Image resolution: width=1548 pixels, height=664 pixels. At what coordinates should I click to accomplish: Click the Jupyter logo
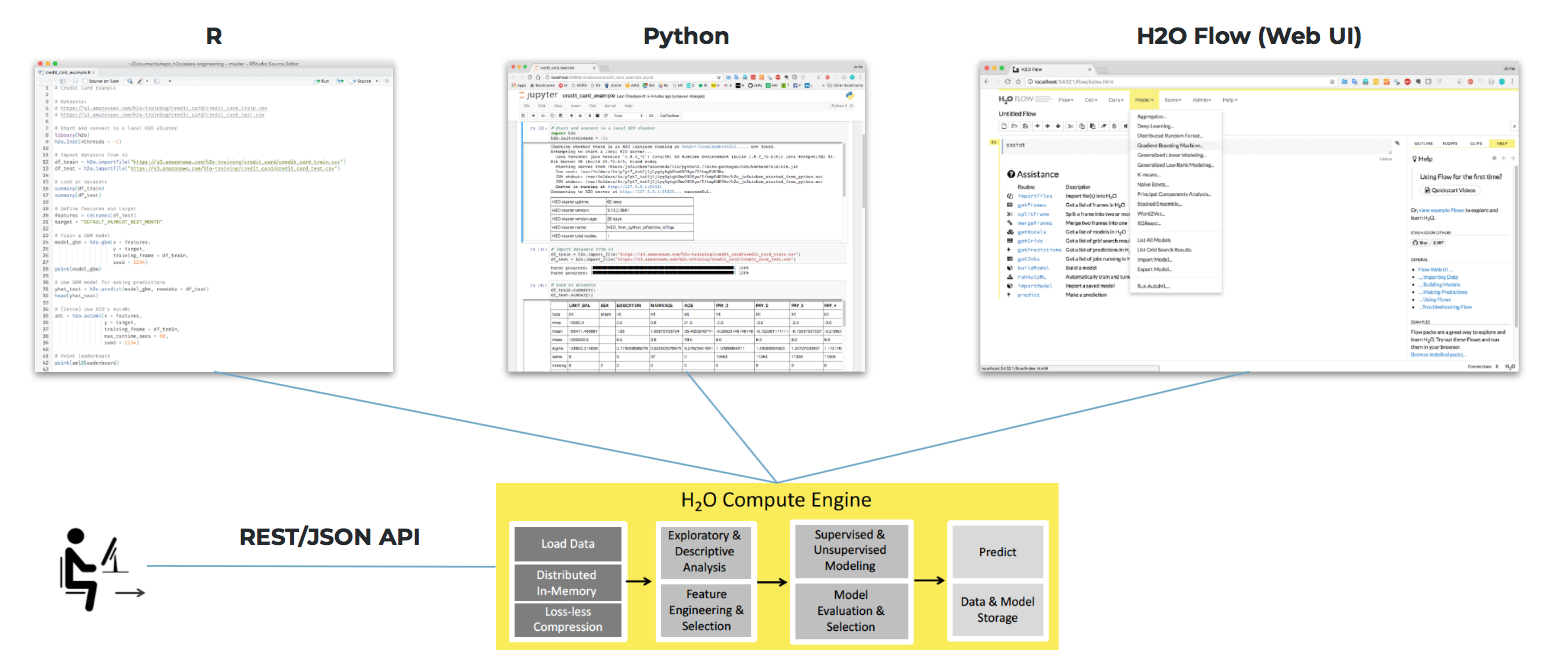coord(538,95)
